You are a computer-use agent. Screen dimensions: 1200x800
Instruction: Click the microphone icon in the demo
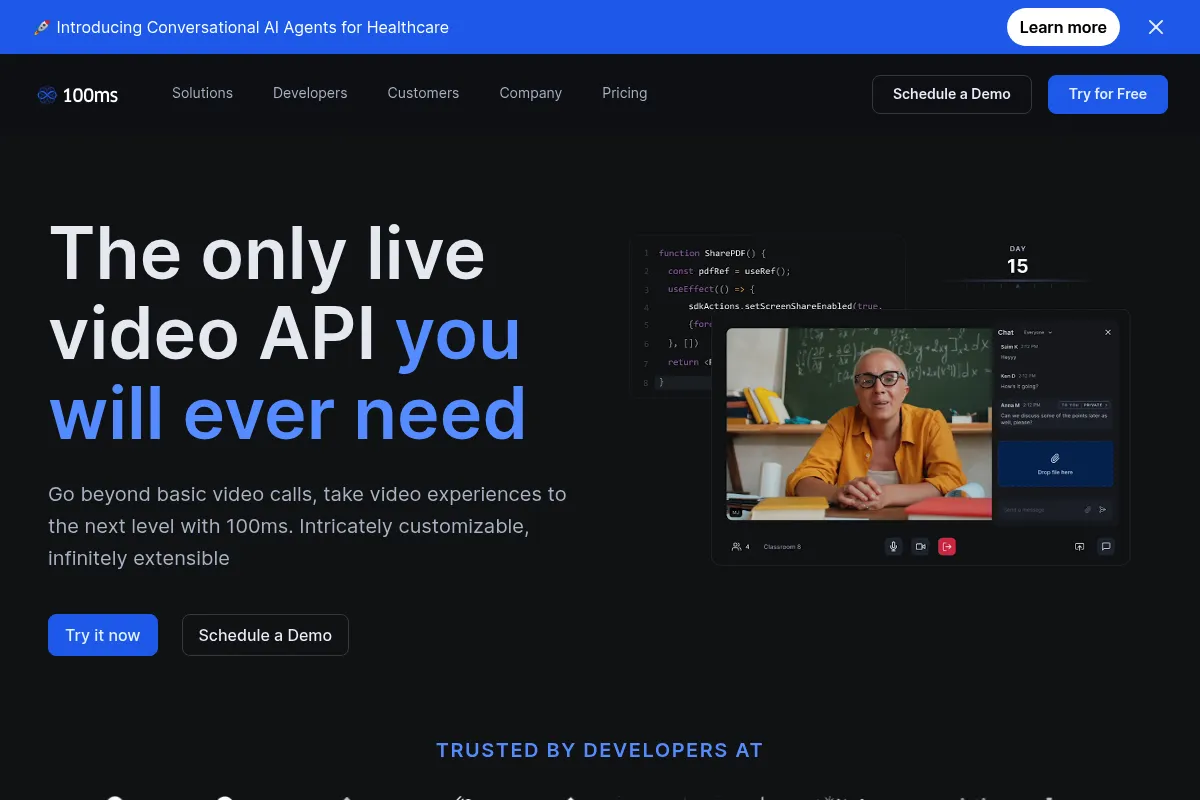pos(894,546)
